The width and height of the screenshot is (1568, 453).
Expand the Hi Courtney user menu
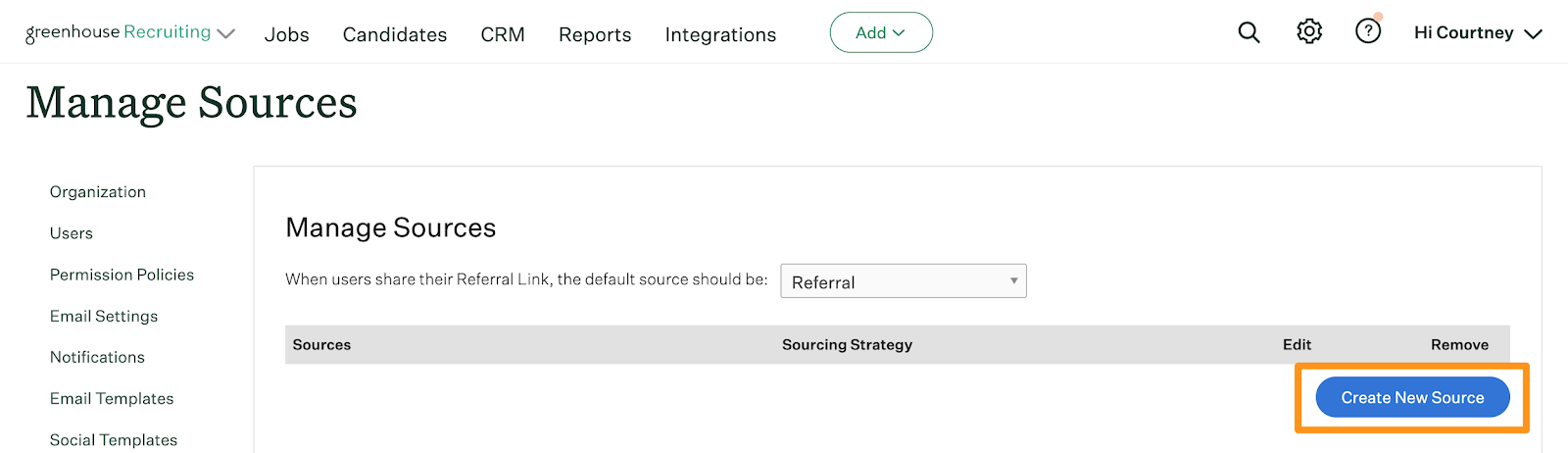tap(1478, 33)
